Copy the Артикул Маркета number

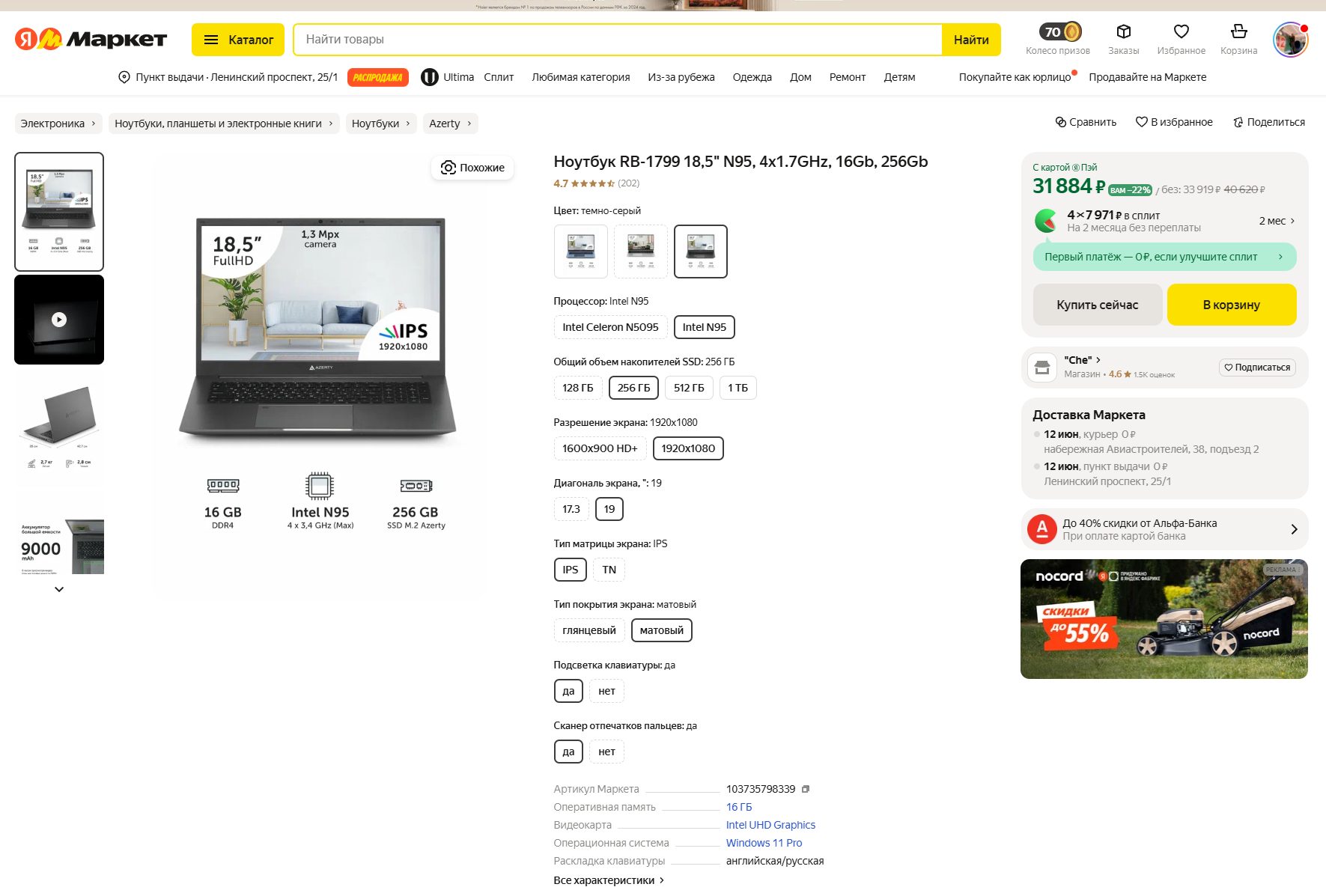(806, 789)
